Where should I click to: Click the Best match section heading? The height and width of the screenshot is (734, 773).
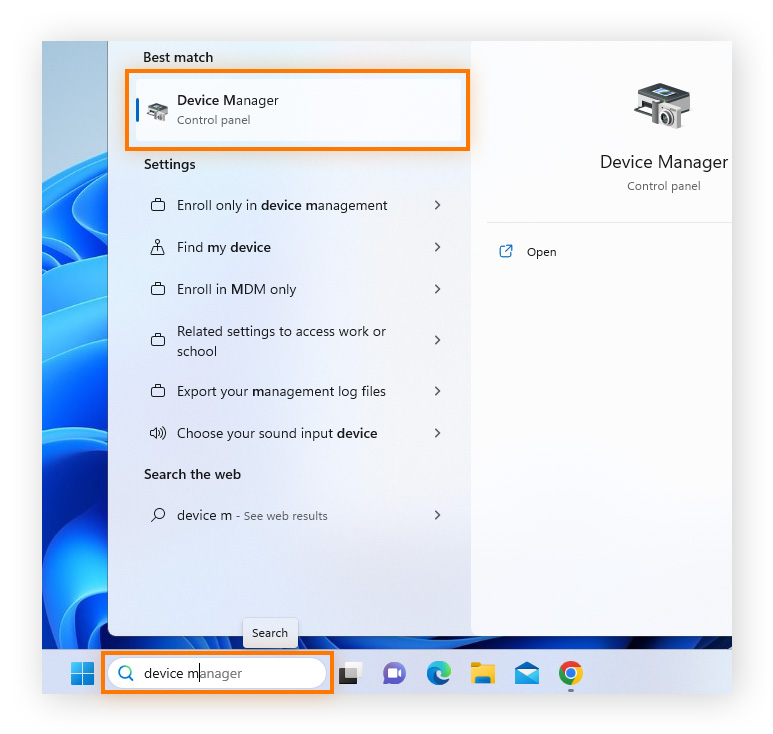[x=178, y=57]
